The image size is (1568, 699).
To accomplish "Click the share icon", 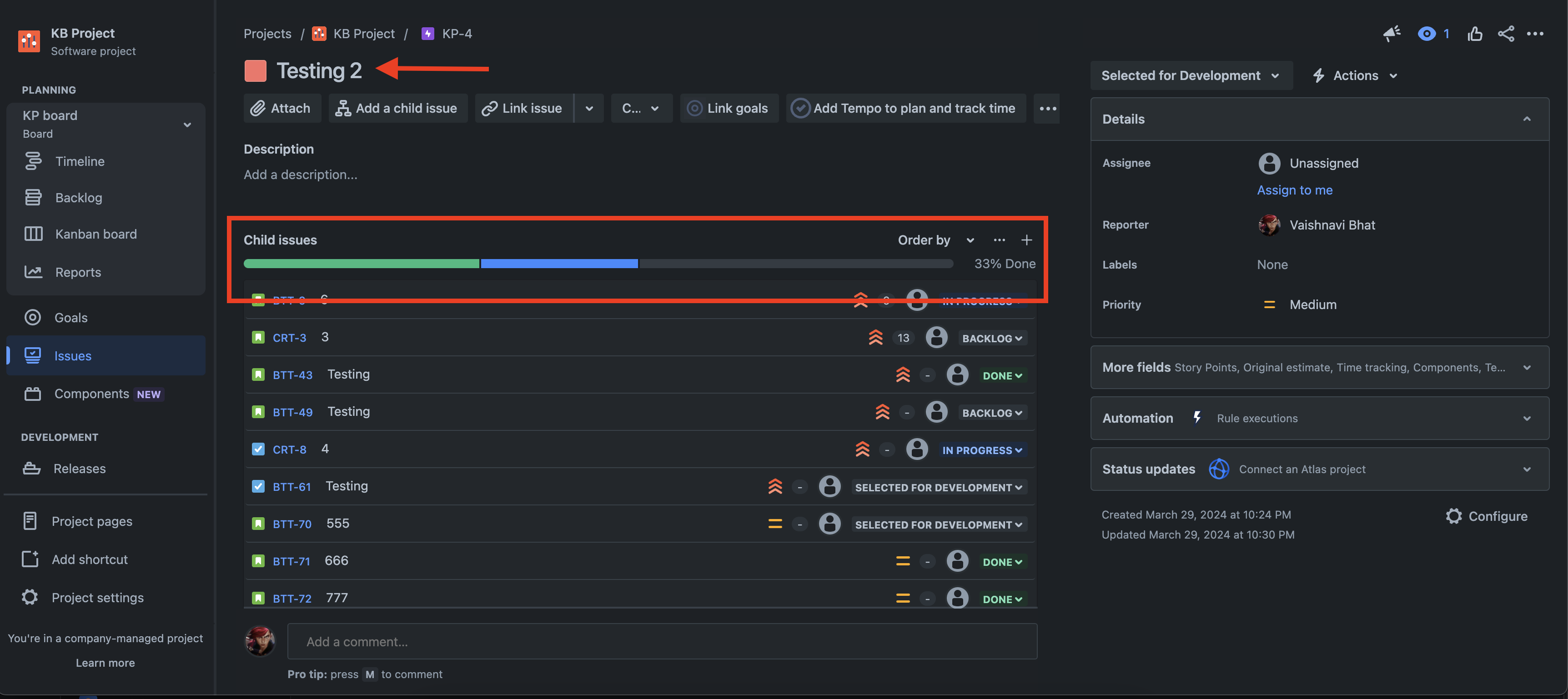I will tap(1505, 34).
